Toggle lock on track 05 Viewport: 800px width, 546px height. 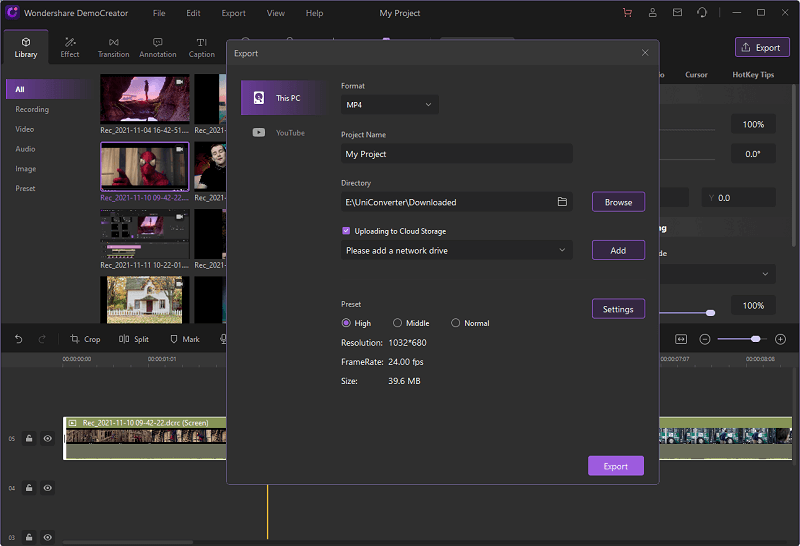29,438
